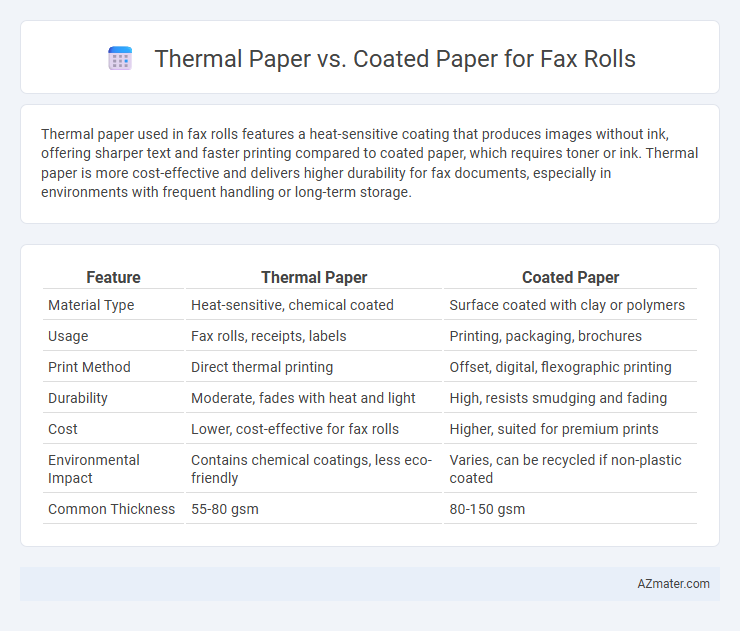Click the cell 'Offset, digital, flexographic printing'
Screen dimensions: 740x631
pos(560,367)
